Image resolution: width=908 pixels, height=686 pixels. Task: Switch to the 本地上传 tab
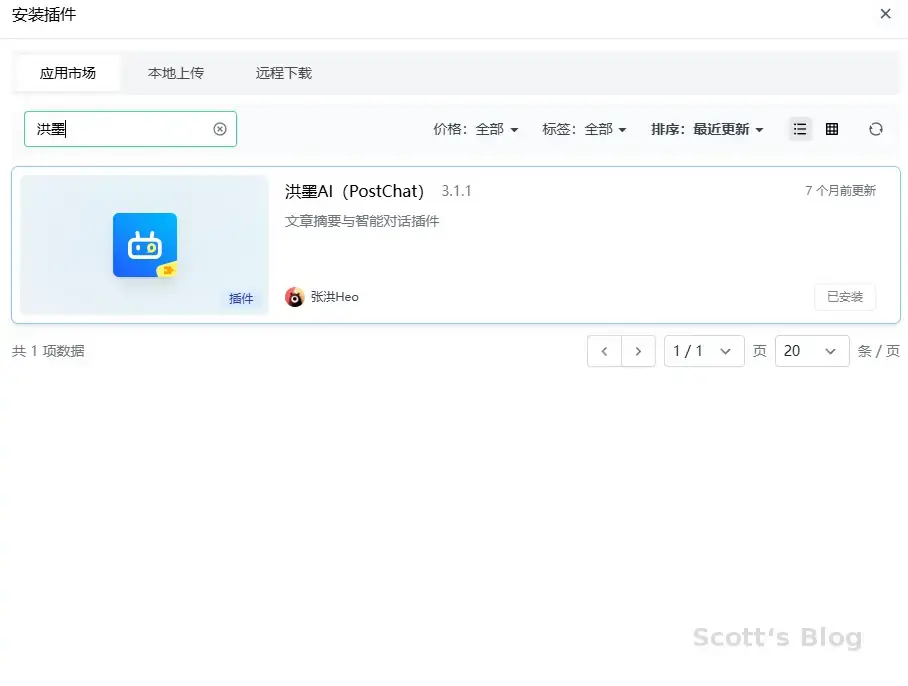coord(176,73)
